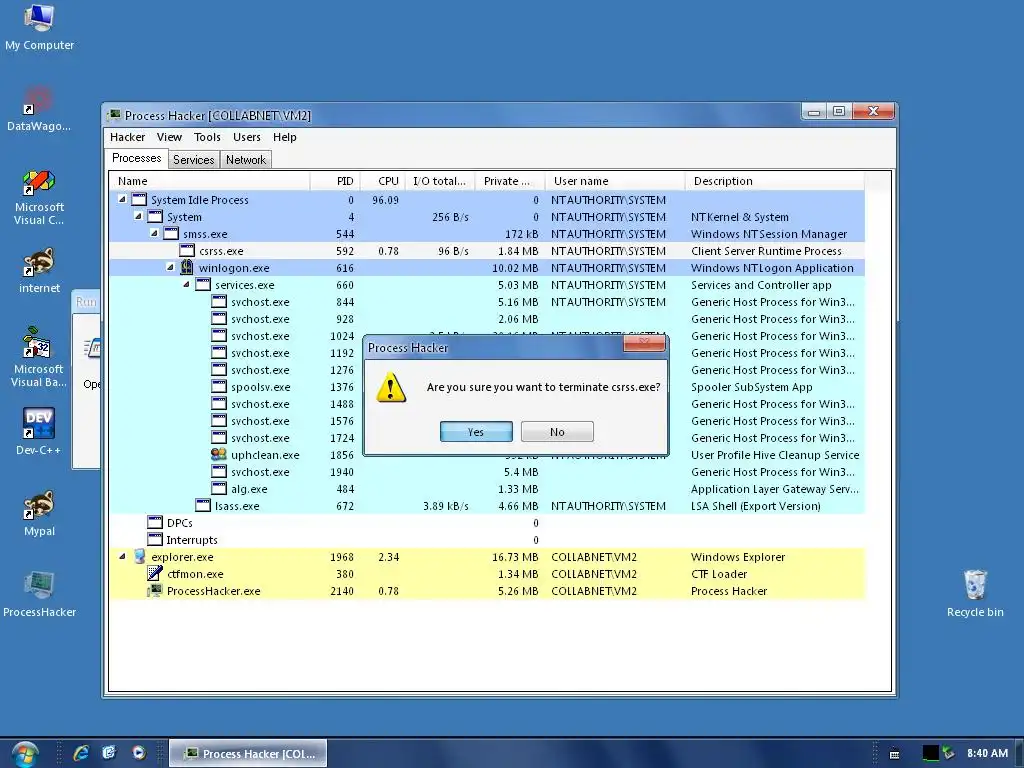Sort by Description column header
The image size is (1024, 768).
(775, 181)
